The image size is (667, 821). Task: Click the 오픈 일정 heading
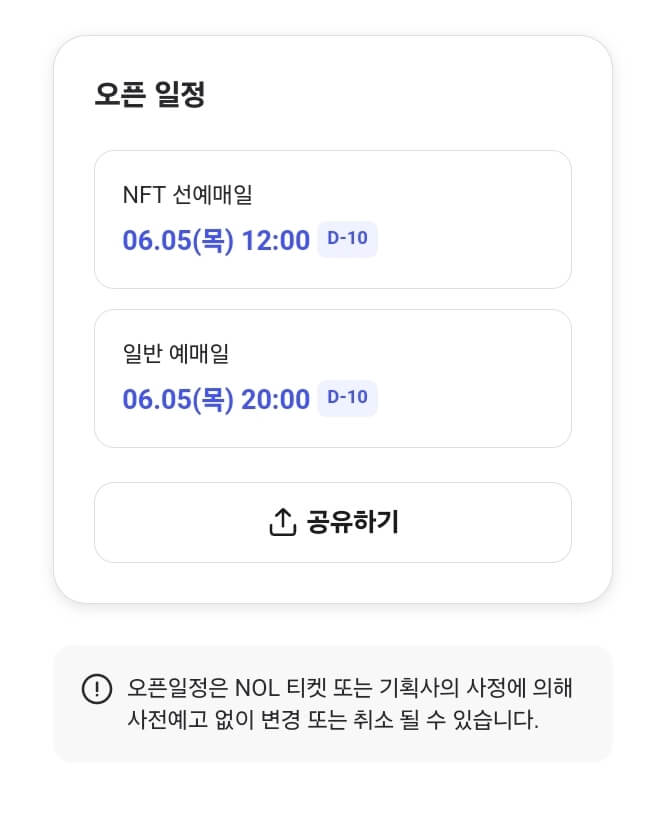tap(150, 95)
